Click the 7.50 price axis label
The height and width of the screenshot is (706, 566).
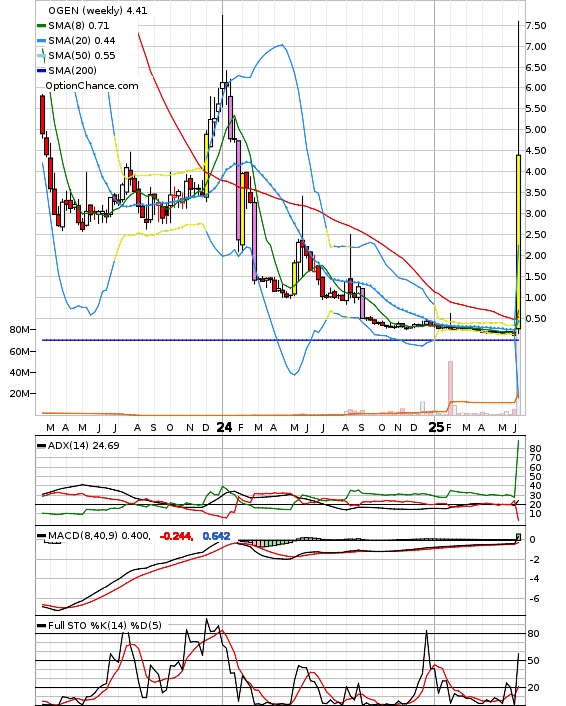536,26
